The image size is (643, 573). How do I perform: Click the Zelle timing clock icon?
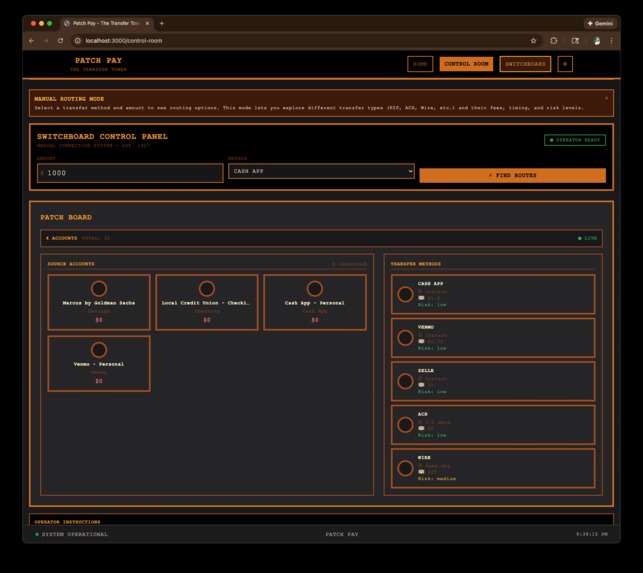point(420,379)
